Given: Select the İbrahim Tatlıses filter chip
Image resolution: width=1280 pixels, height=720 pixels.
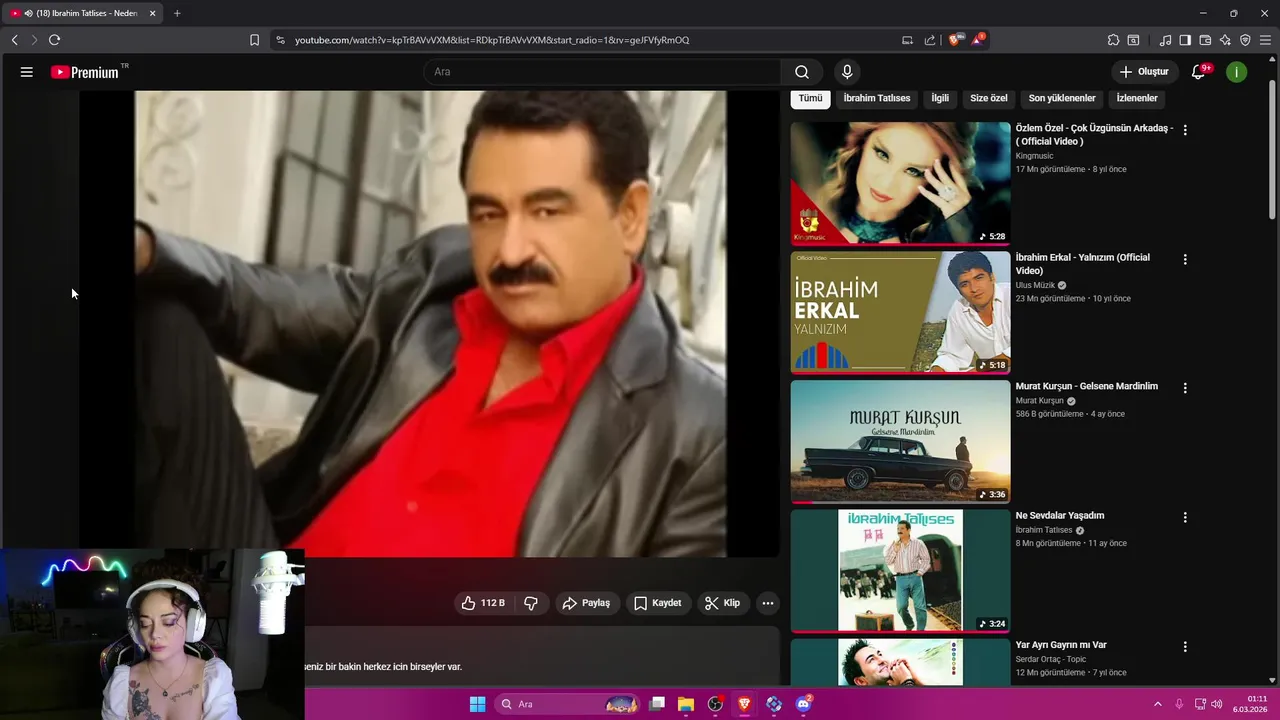Looking at the screenshot, I should (x=877, y=98).
